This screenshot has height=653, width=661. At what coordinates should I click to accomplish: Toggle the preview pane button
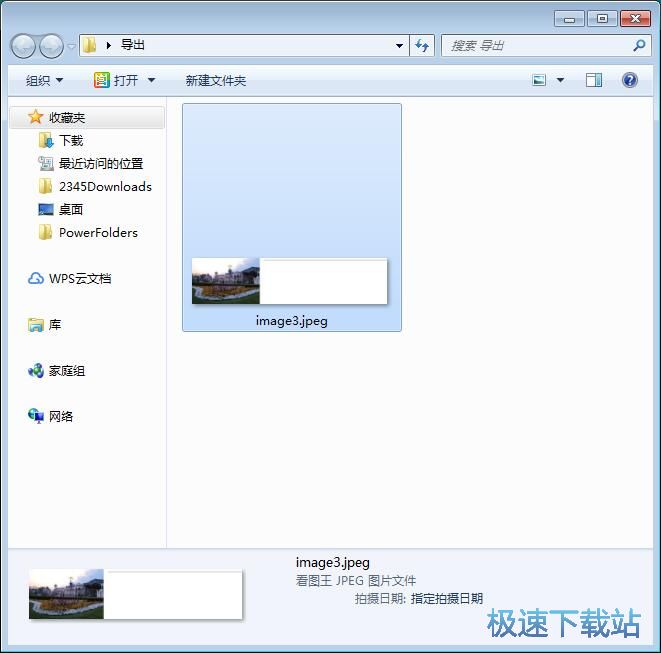click(594, 80)
